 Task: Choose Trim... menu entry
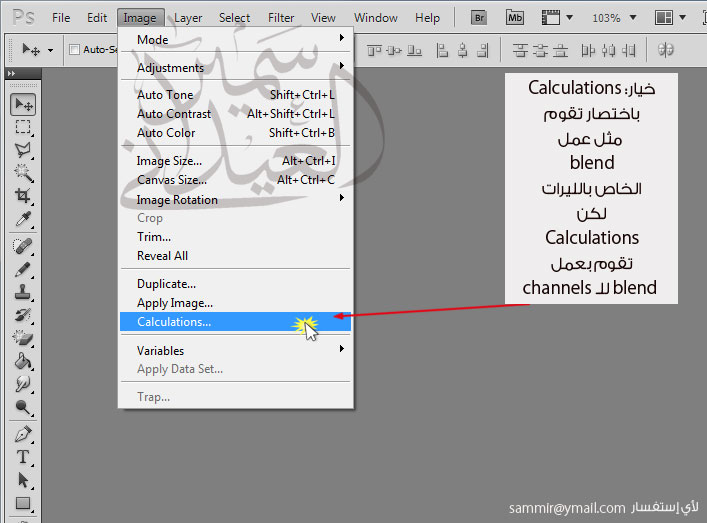[x=235, y=237]
